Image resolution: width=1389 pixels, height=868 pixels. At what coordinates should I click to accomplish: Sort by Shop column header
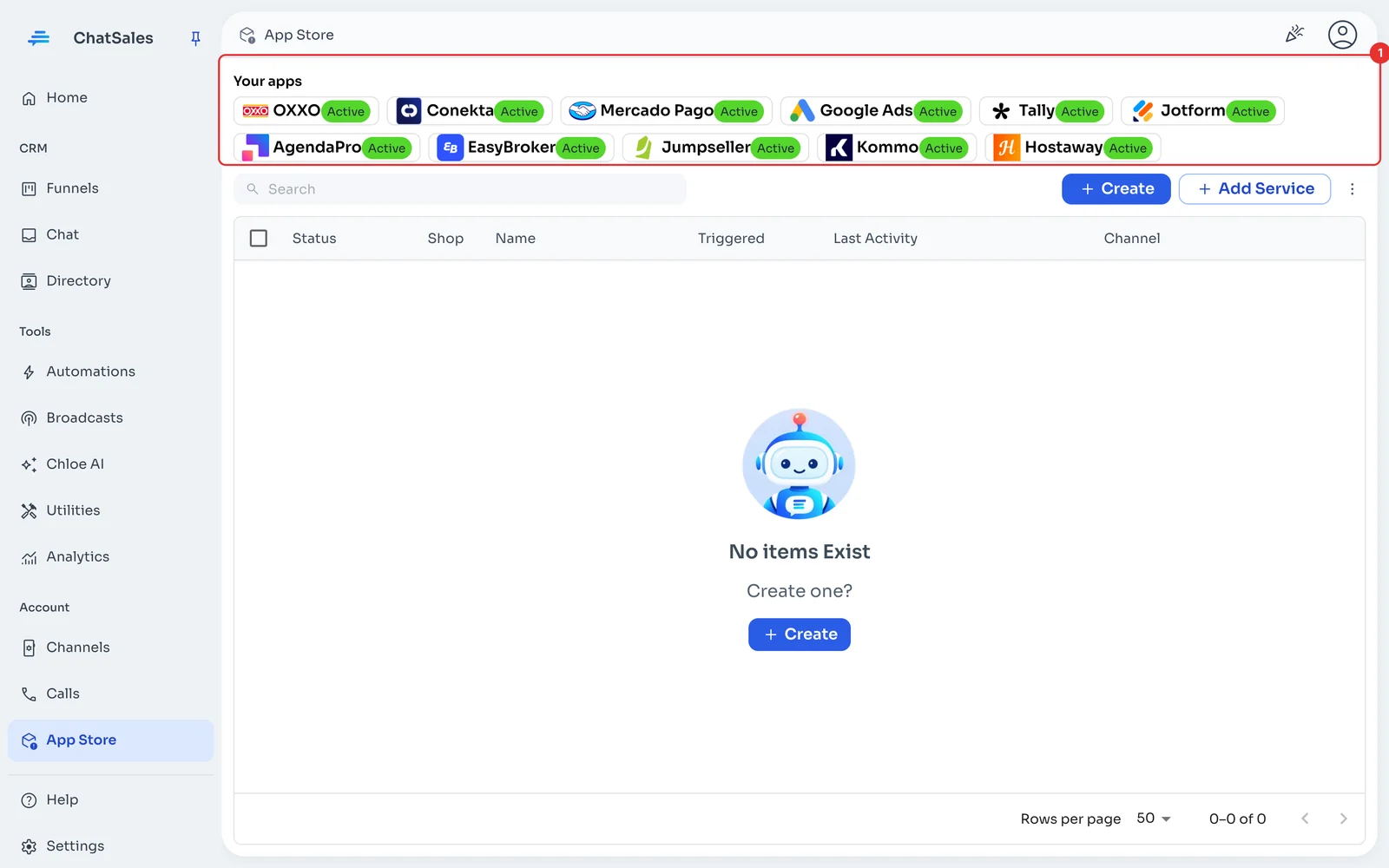point(445,239)
